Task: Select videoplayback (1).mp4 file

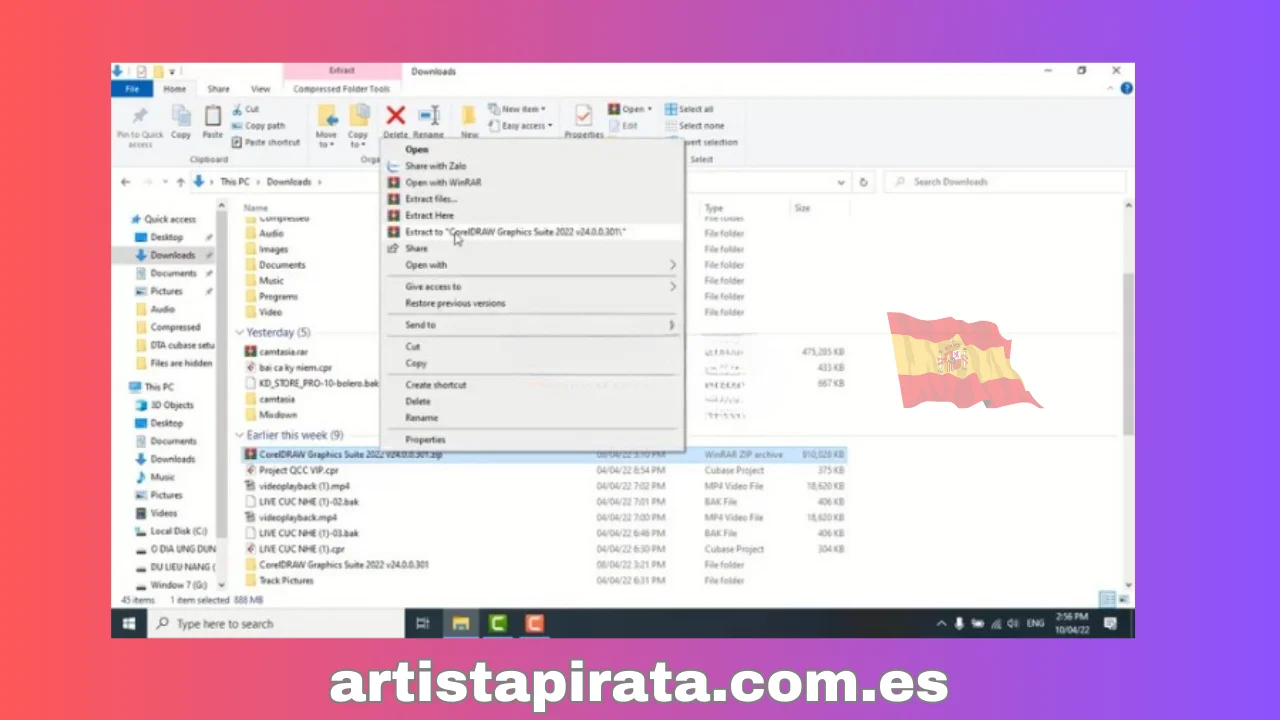Action: pos(297,486)
